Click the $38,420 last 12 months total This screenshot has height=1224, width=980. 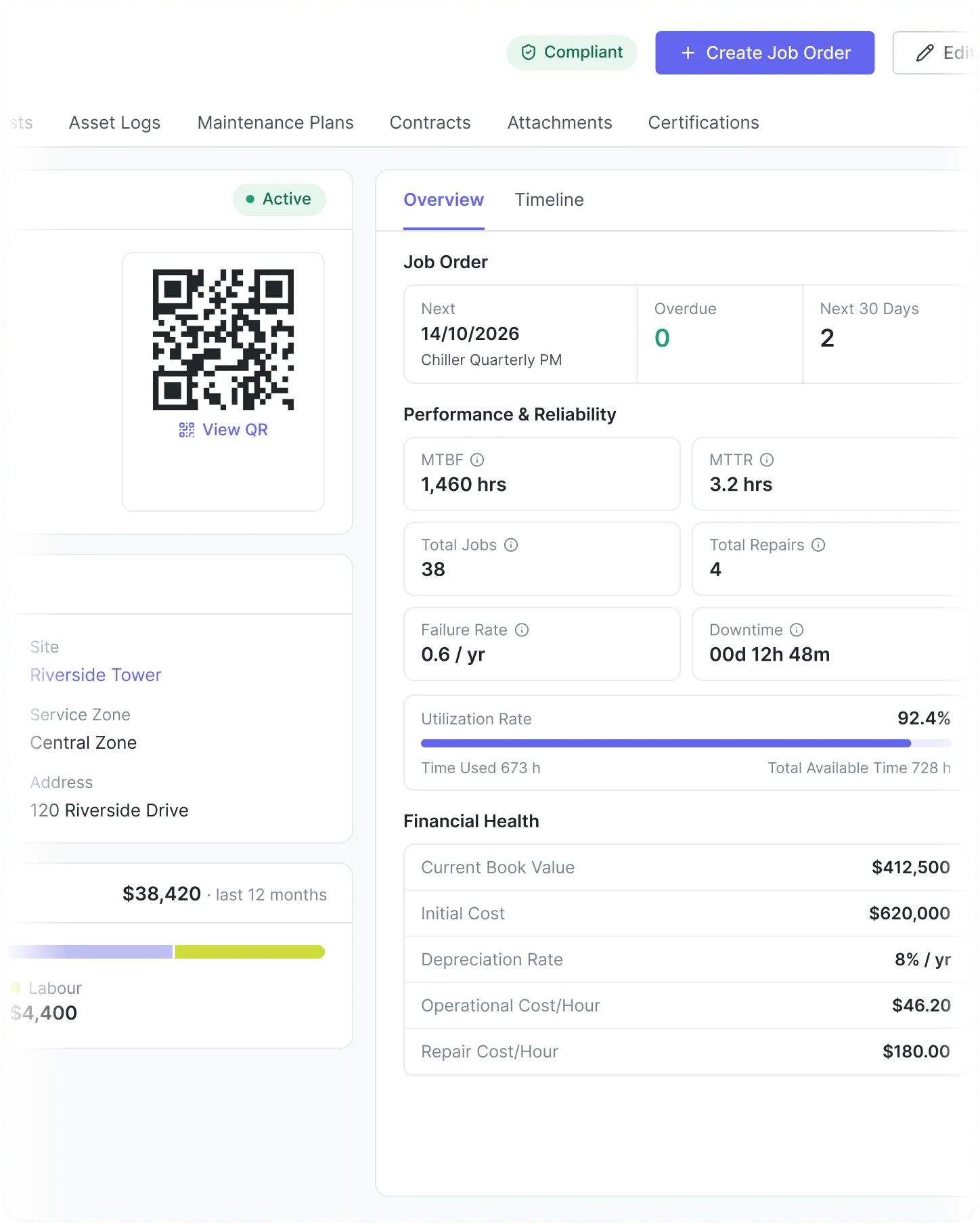[x=225, y=894]
